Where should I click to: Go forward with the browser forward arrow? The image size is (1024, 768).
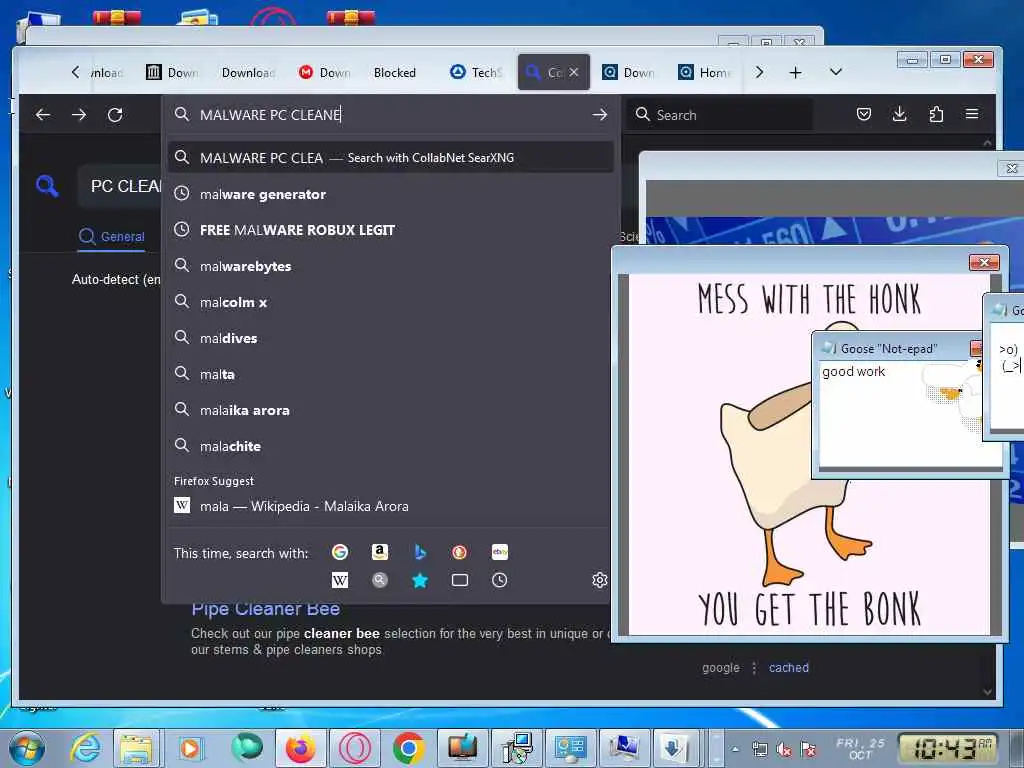[79, 115]
